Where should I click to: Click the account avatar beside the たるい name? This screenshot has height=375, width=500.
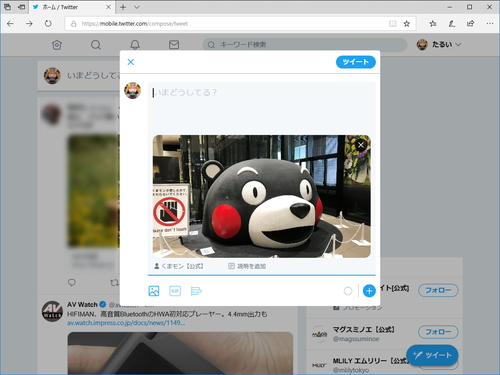point(422,45)
